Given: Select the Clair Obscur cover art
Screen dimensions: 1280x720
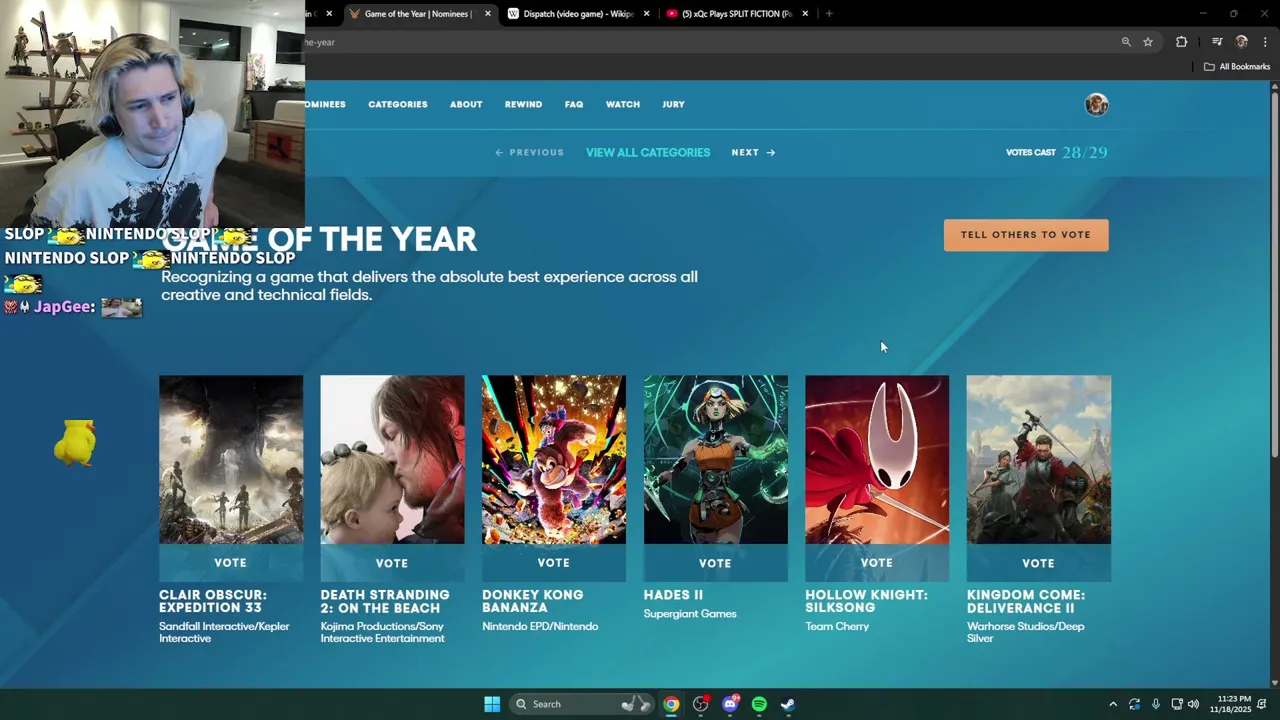Looking at the screenshot, I should pos(231,460).
